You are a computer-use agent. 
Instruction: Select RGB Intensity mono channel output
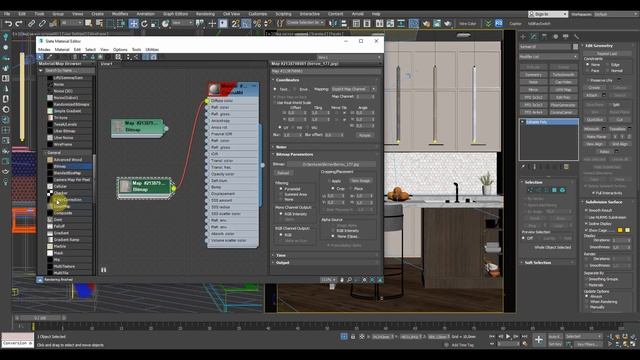click(281, 214)
